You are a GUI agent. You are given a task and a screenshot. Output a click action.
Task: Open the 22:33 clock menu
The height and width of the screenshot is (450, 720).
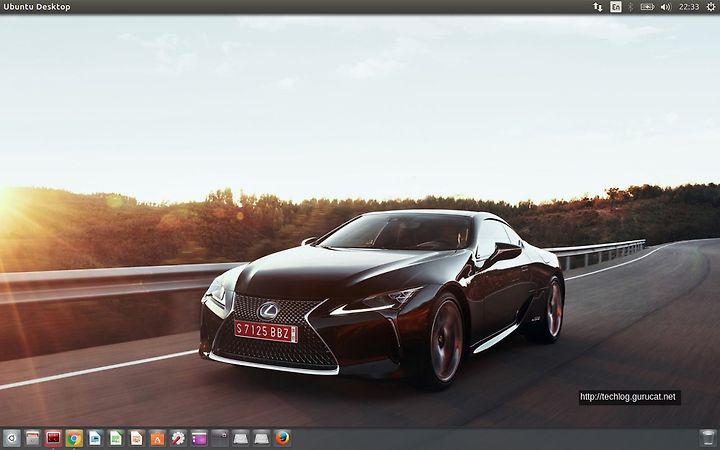689,7
